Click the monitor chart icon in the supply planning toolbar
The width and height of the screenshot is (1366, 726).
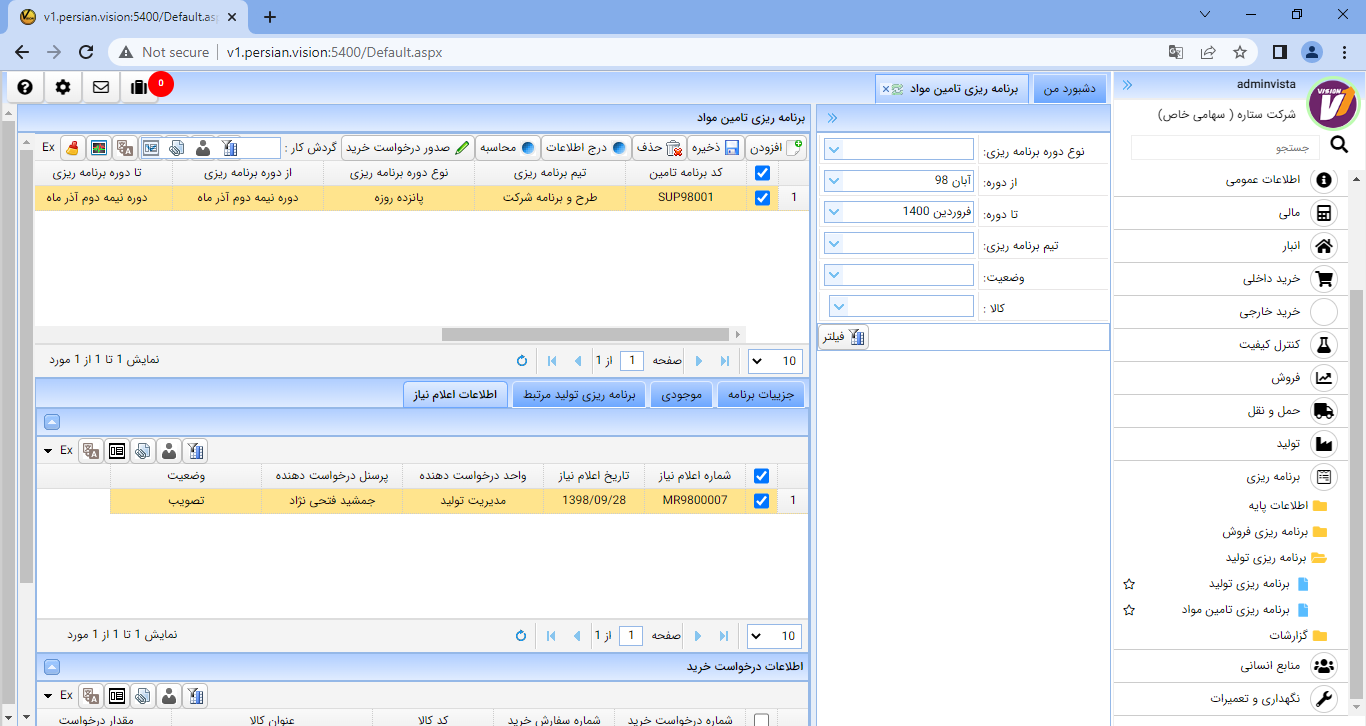pyautogui.click(x=98, y=148)
